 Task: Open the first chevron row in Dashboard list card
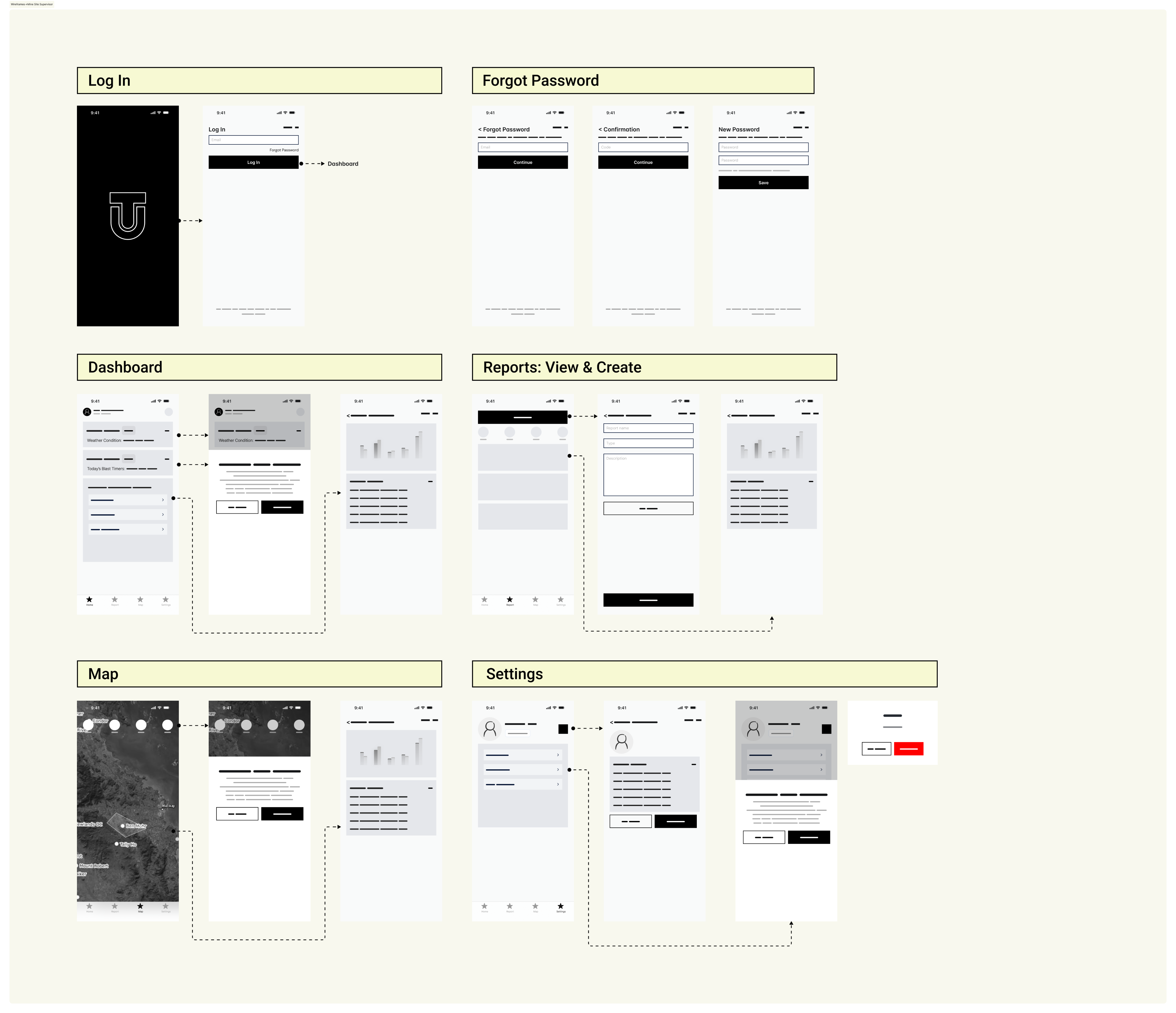[128, 500]
